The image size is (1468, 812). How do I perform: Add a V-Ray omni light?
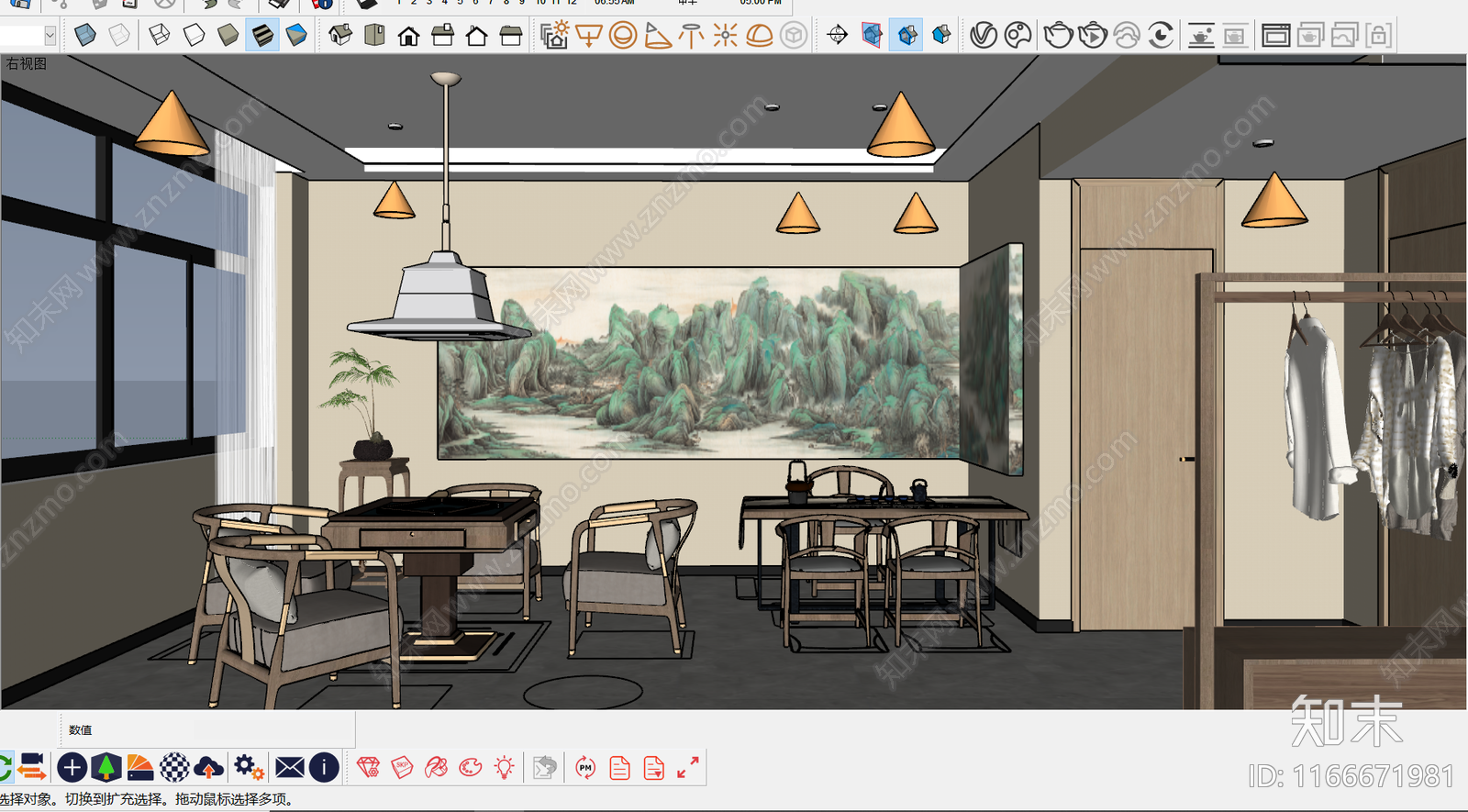point(725,36)
